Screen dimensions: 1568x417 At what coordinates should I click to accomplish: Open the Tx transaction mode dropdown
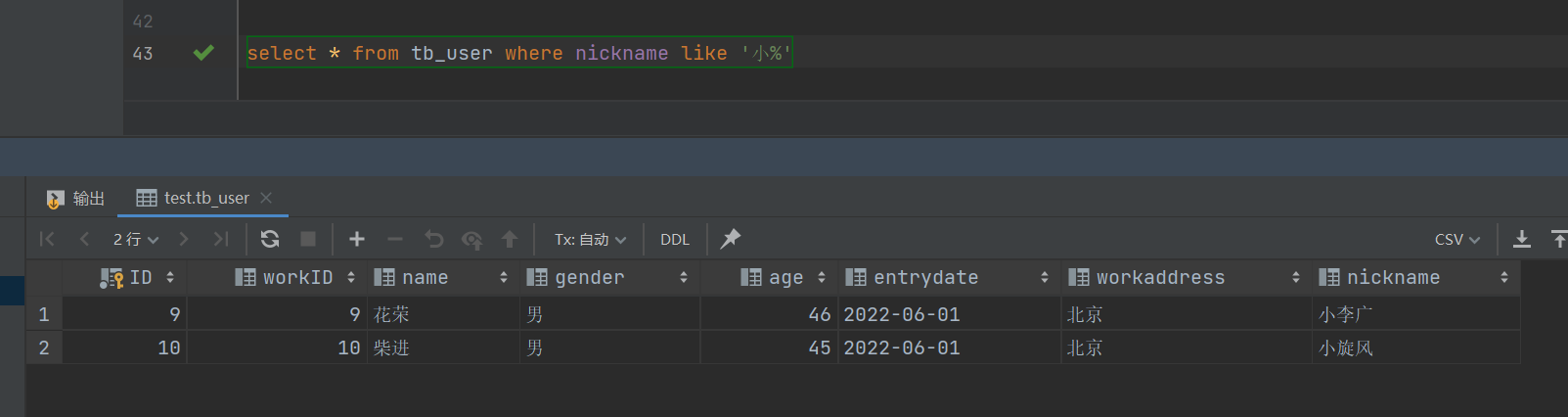click(x=590, y=240)
